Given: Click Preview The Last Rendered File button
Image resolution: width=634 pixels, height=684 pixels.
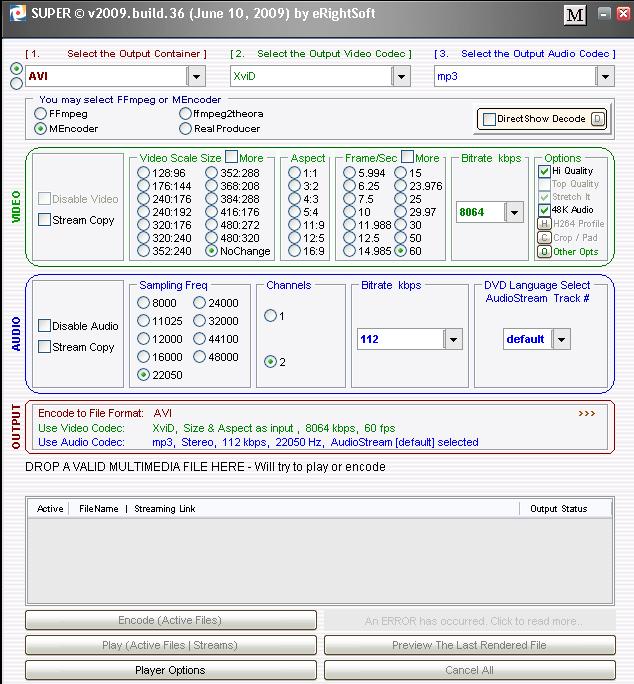Looking at the screenshot, I should [470, 645].
